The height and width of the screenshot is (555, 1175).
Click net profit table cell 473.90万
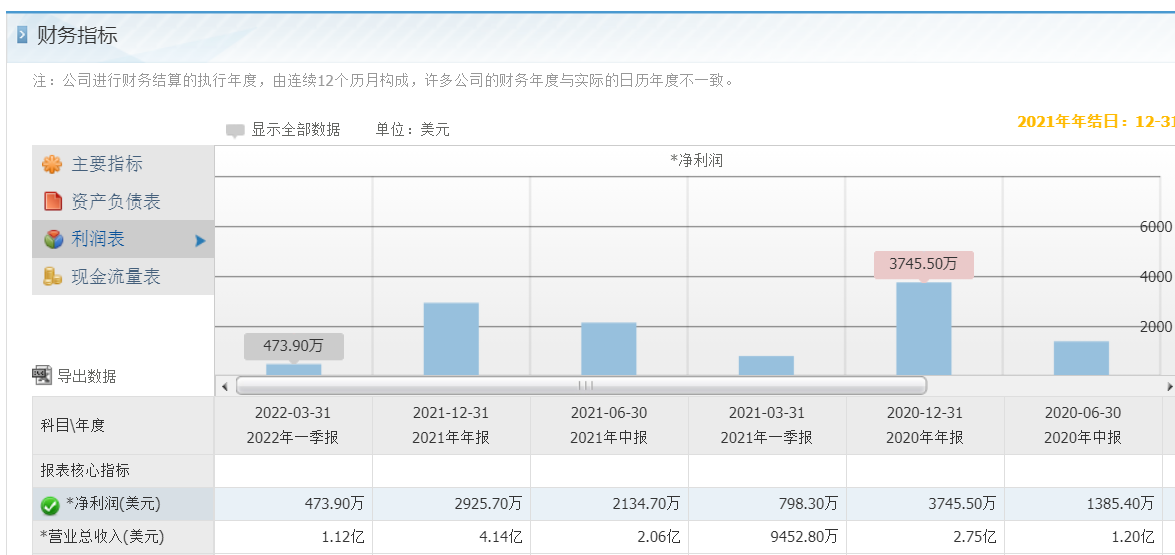(293, 504)
